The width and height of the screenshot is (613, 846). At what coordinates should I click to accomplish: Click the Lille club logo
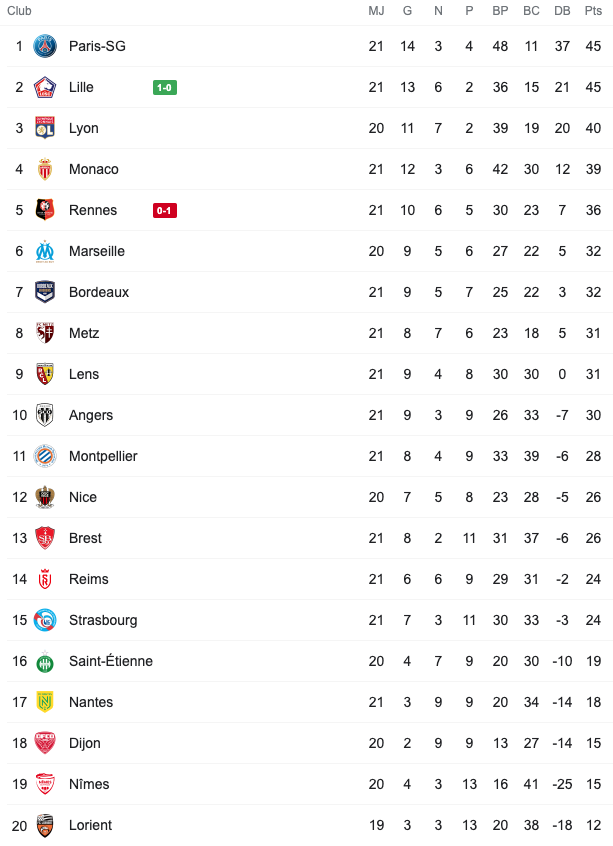(x=45, y=87)
